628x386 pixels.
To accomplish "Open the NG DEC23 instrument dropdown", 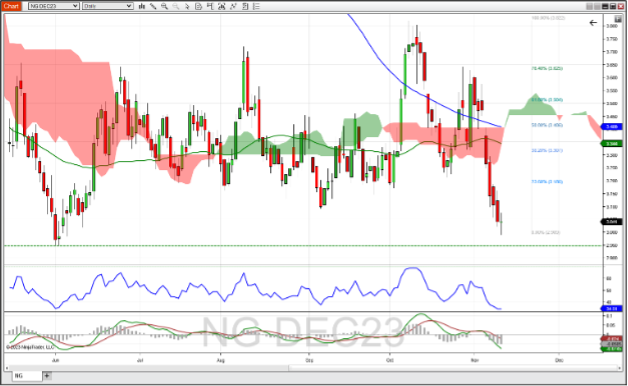I will [54, 6].
